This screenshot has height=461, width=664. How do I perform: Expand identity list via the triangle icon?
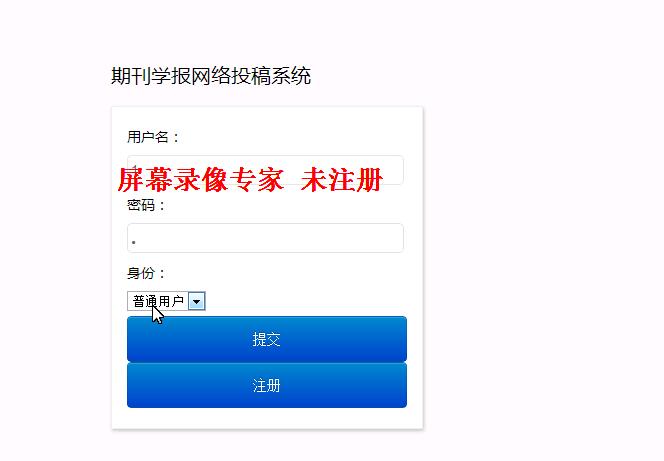coord(196,301)
